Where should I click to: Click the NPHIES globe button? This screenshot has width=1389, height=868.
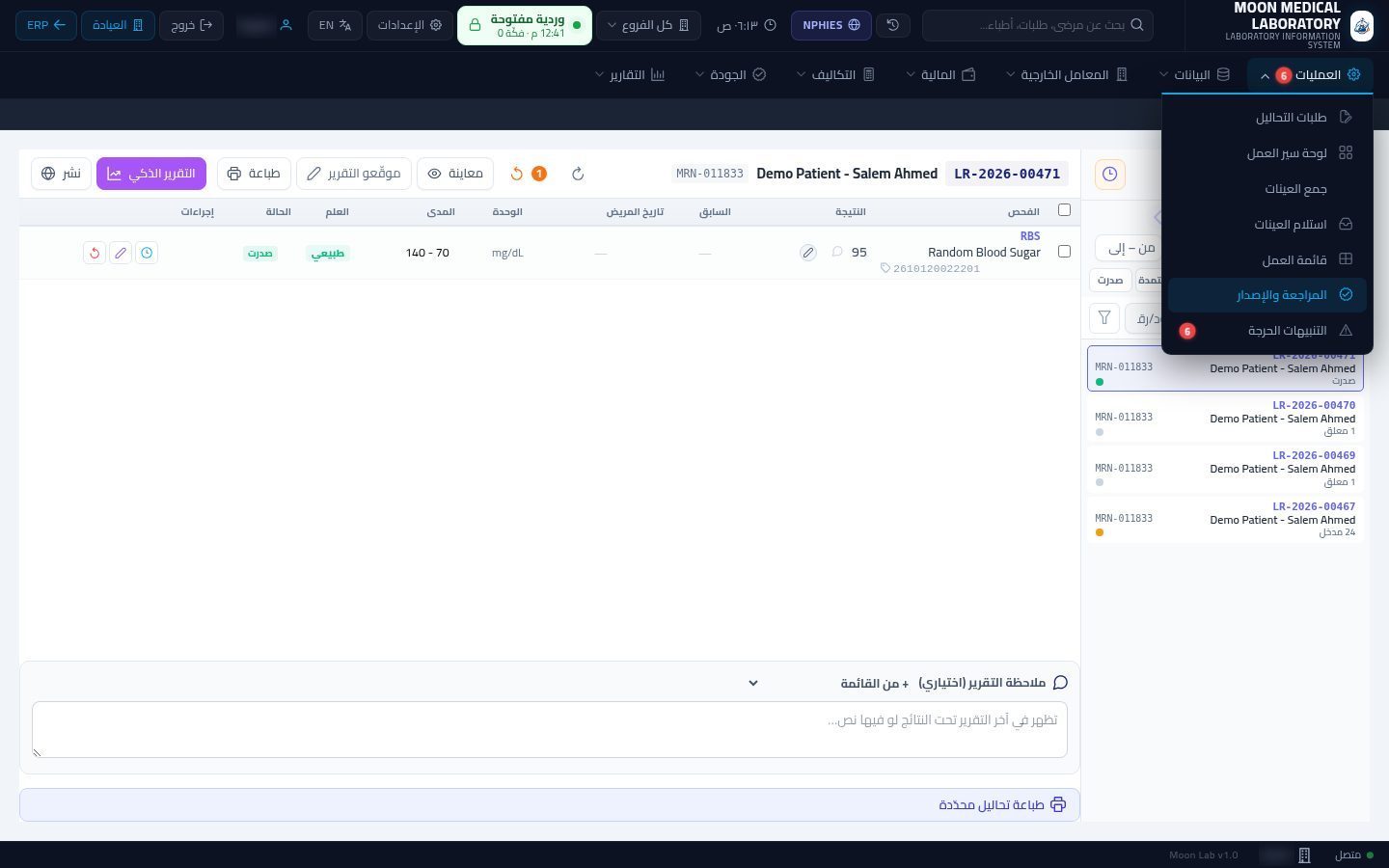831,25
